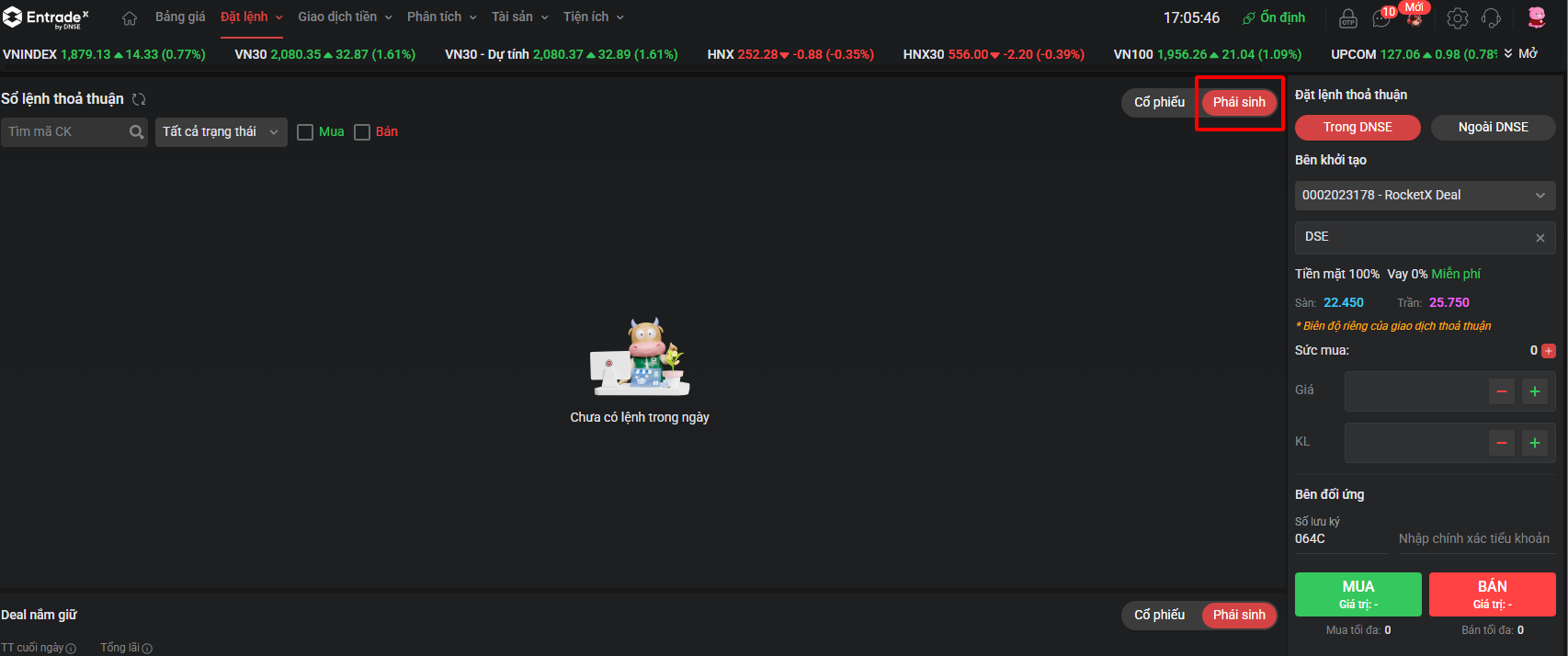This screenshot has height=656, width=1568.
Task: Refresh the Sổ lệnh thoả thuận list
Action: (139, 99)
